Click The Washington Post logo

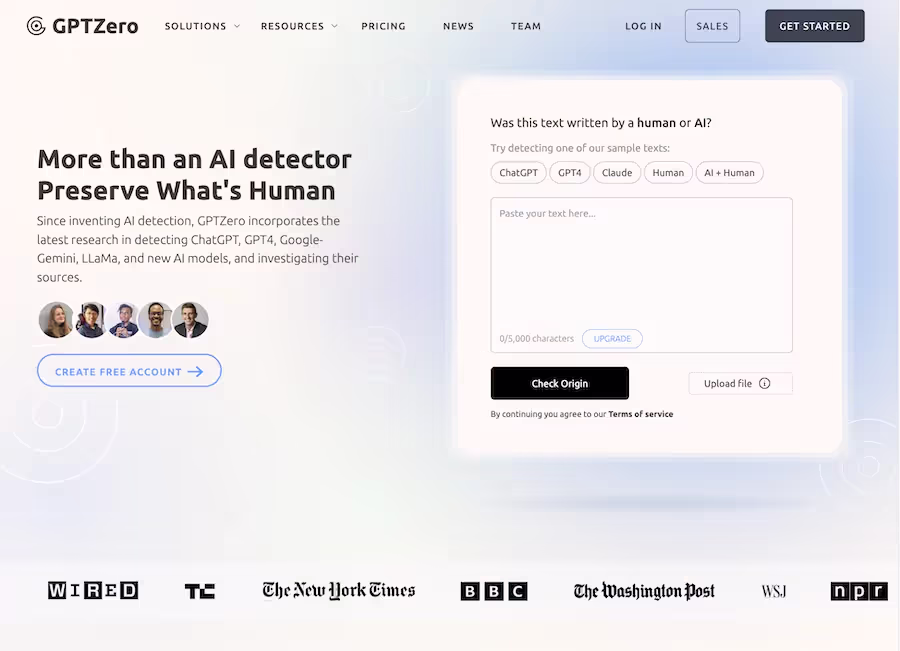[644, 591]
